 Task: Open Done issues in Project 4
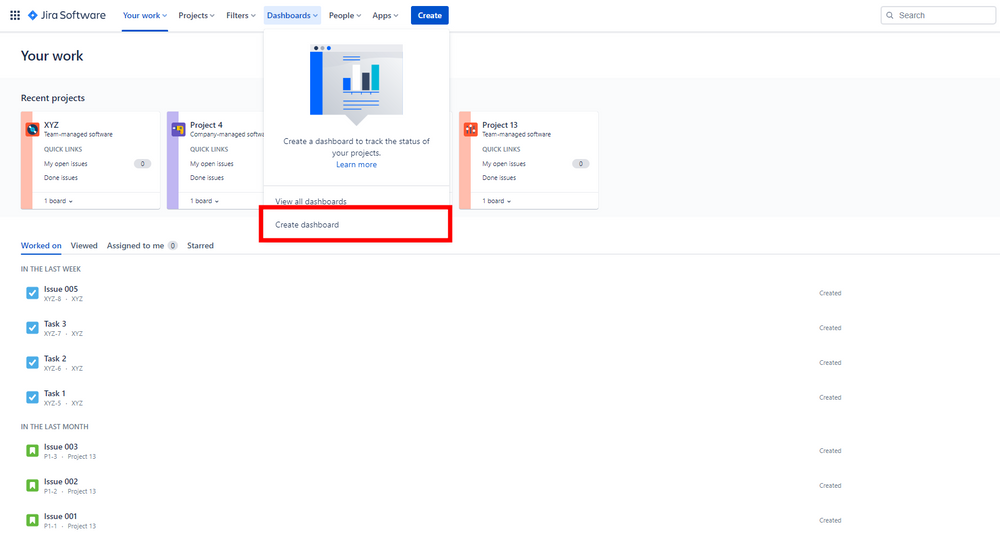[x=207, y=178]
